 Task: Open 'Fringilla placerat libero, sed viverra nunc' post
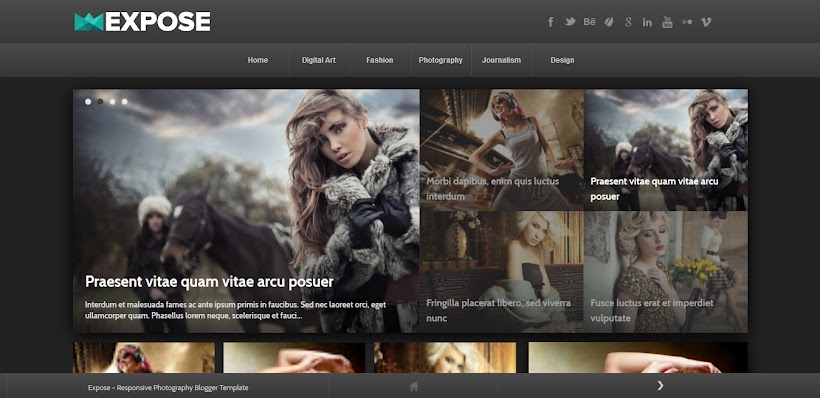(502, 271)
